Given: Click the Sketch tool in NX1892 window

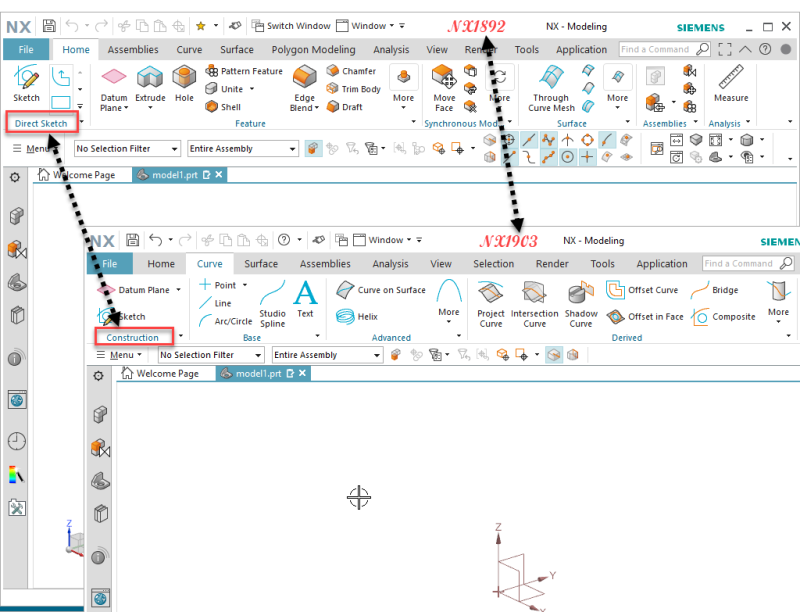Looking at the screenshot, I should pyautogui.click(x=27, y=83).
